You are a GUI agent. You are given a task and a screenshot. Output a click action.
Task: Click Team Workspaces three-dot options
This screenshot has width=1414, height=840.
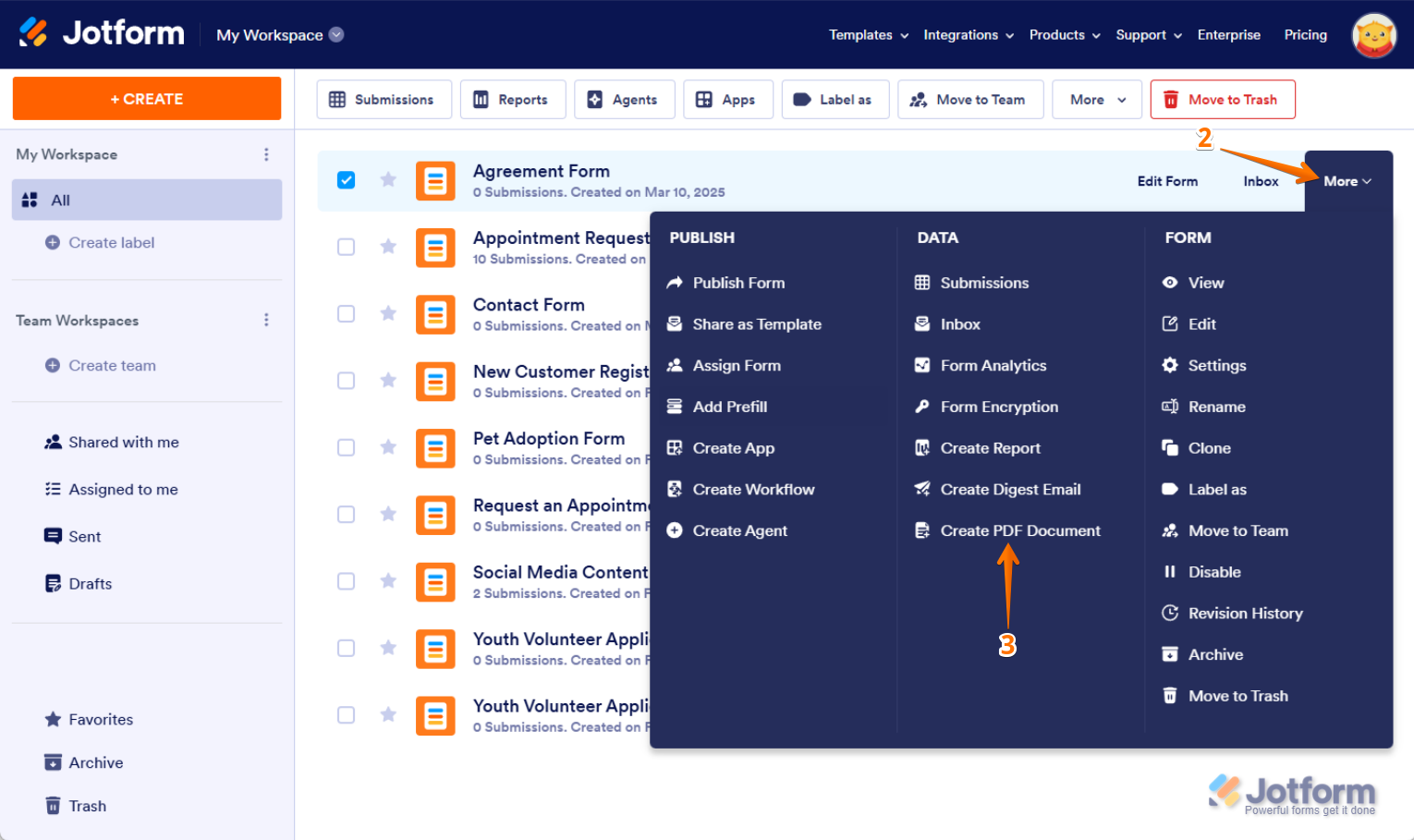click(266, 320)
